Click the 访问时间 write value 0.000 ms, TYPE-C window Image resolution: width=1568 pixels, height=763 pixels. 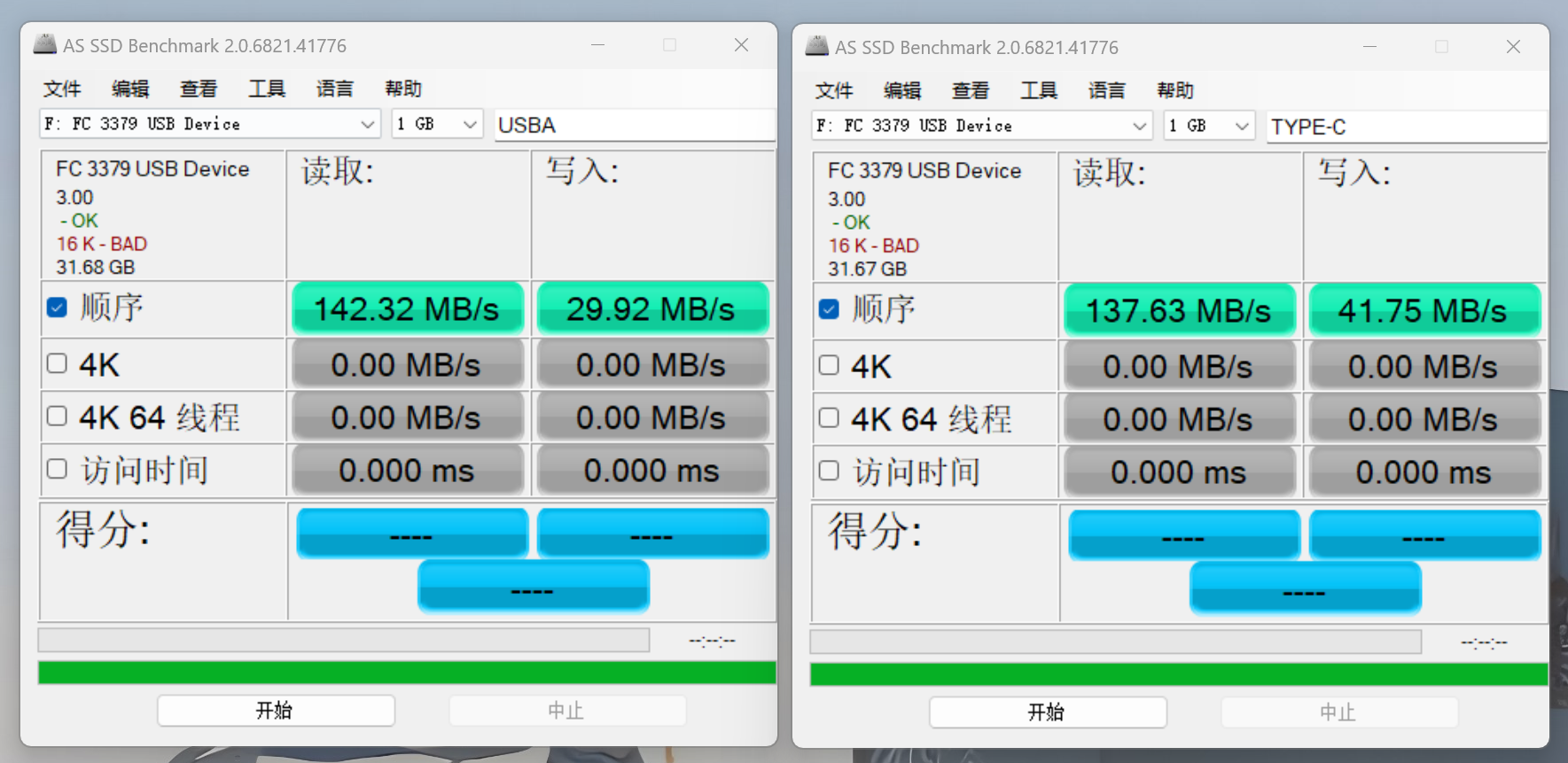[1424, 471]
